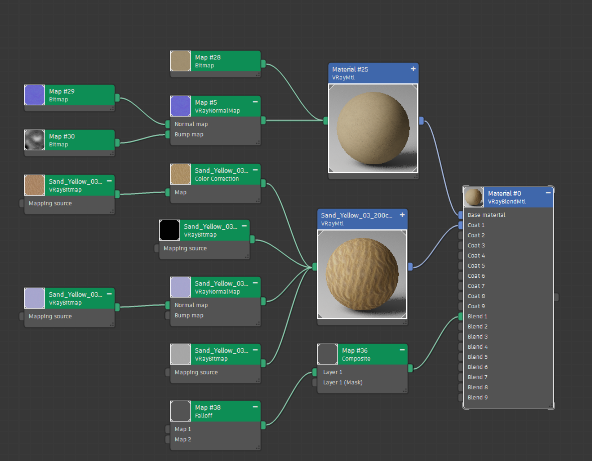Image resolution: width=592 pixels, height=461 pixels.
Task: Expand the Material #25 VRayMtl node
Action: (413, 69)
